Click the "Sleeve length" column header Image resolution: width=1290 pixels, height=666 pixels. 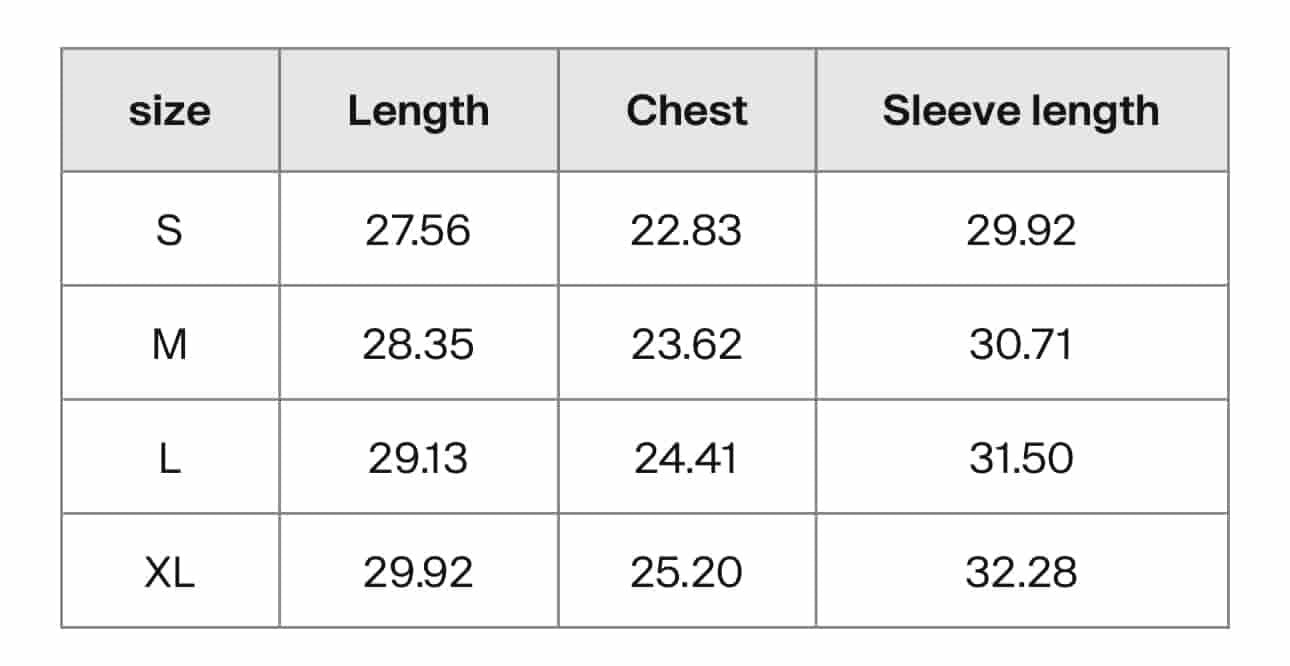(x=1021, y=111)
